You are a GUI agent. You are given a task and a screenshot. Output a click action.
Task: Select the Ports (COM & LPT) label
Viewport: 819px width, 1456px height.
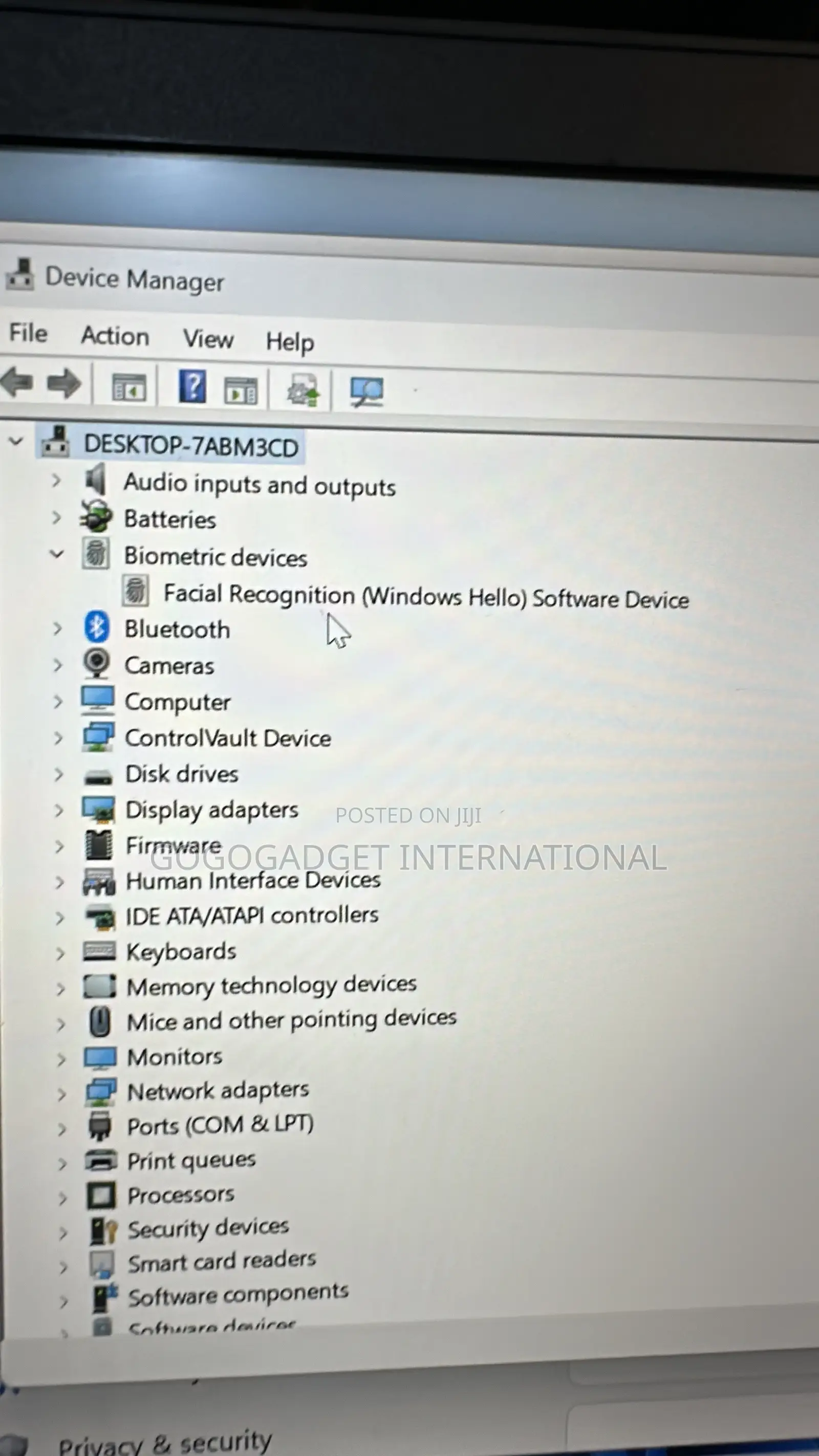221,1125
